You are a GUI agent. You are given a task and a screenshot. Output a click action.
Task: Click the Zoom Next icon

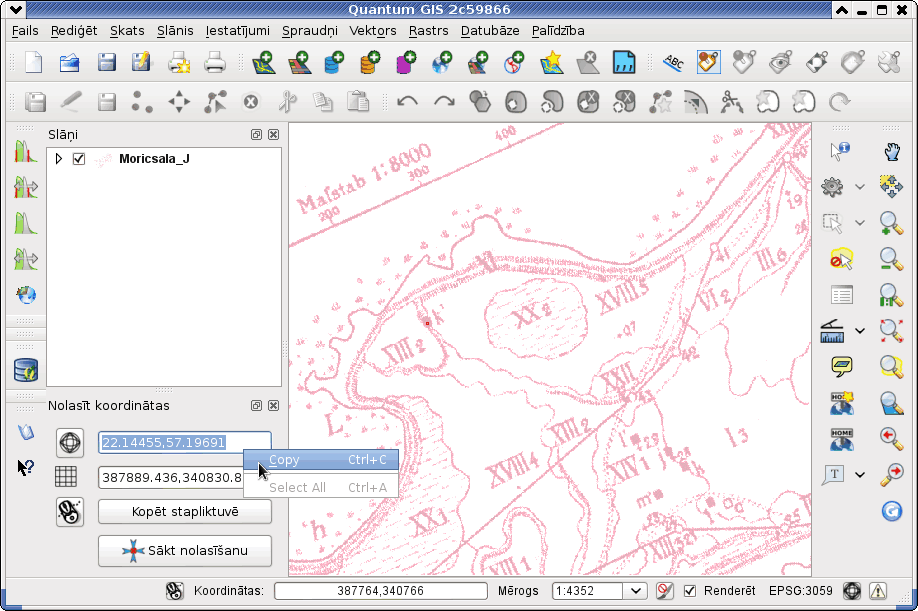pyautogui.click(x=891, y=475)
